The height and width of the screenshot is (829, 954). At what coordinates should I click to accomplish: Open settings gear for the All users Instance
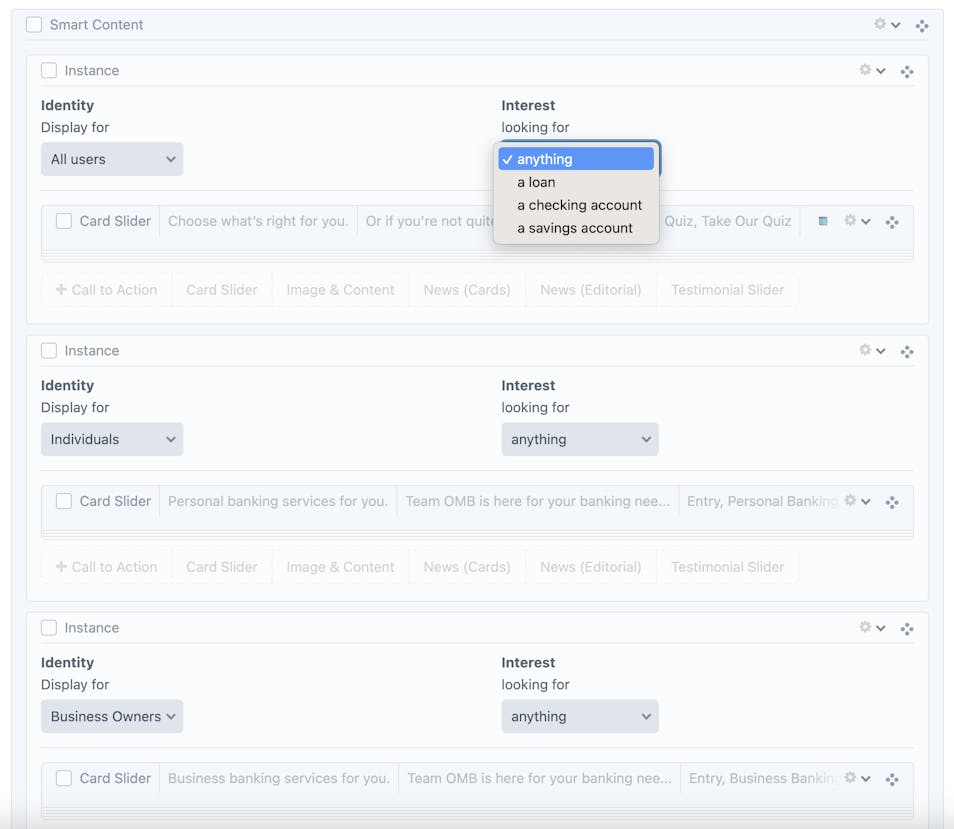pyautogui.click(x=870, y=70)
